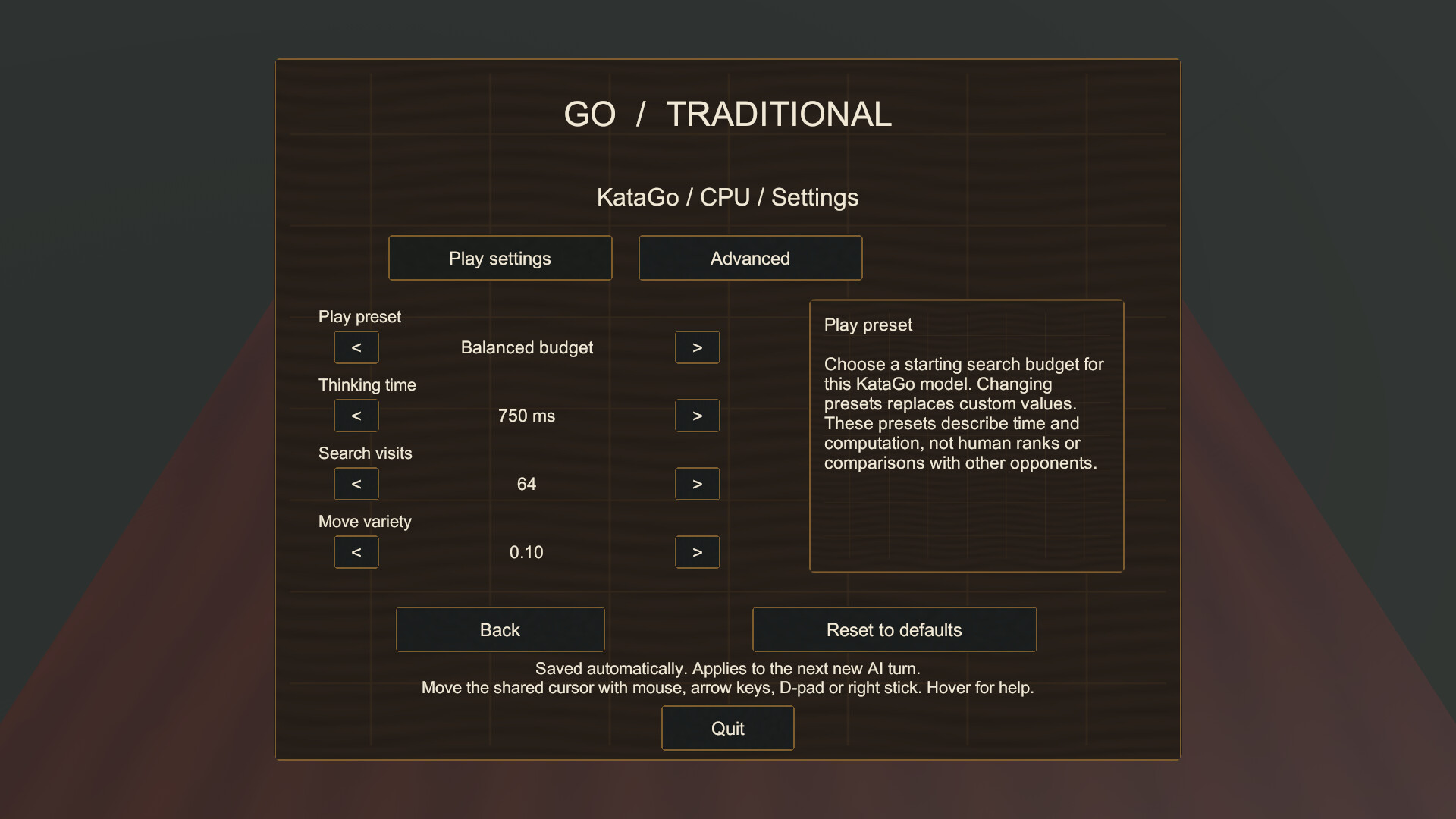1456x819 pixels.
Task: Raise Move variety with right arrow
Action: click(x=698, y=552)
